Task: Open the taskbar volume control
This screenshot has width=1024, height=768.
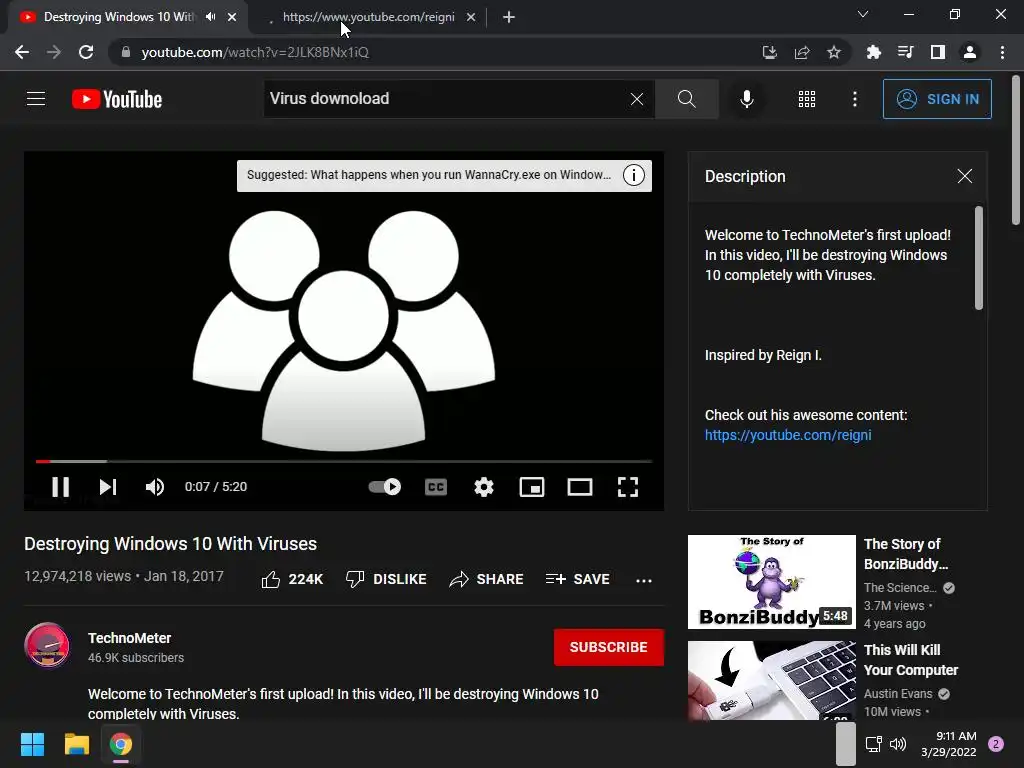Action: [898, 744]
